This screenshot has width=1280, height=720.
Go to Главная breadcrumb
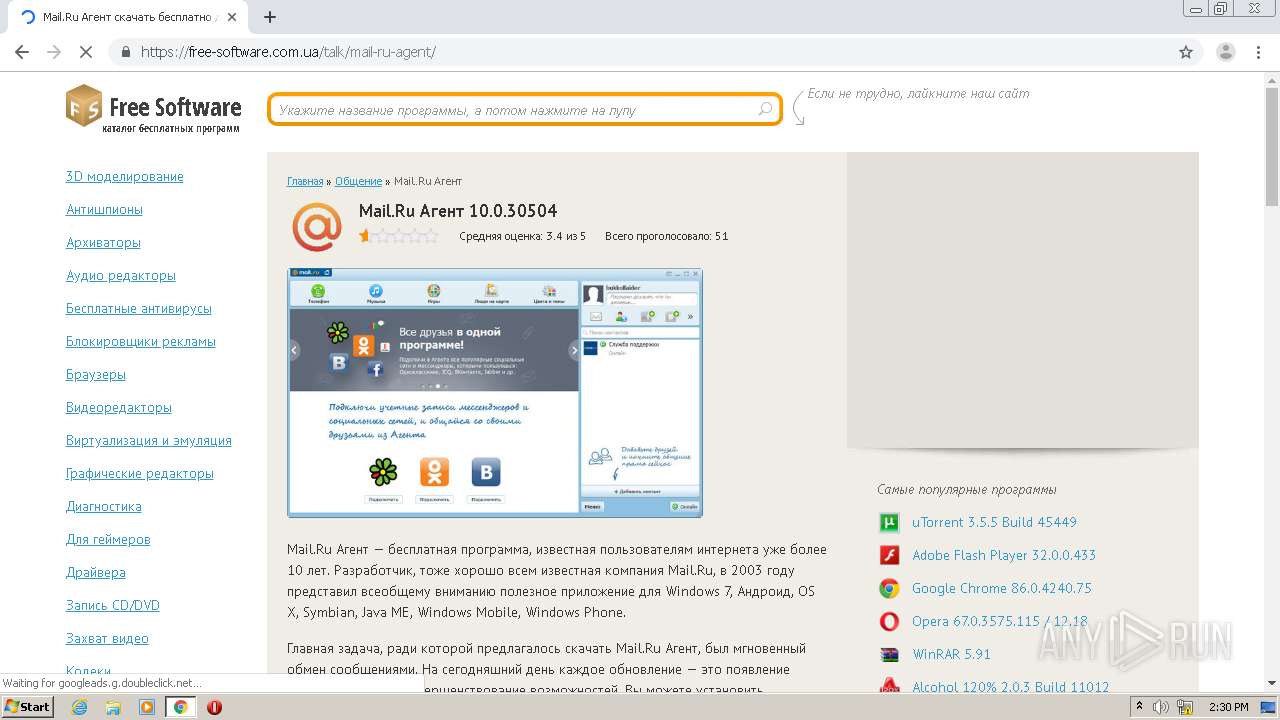click(305, 181)
